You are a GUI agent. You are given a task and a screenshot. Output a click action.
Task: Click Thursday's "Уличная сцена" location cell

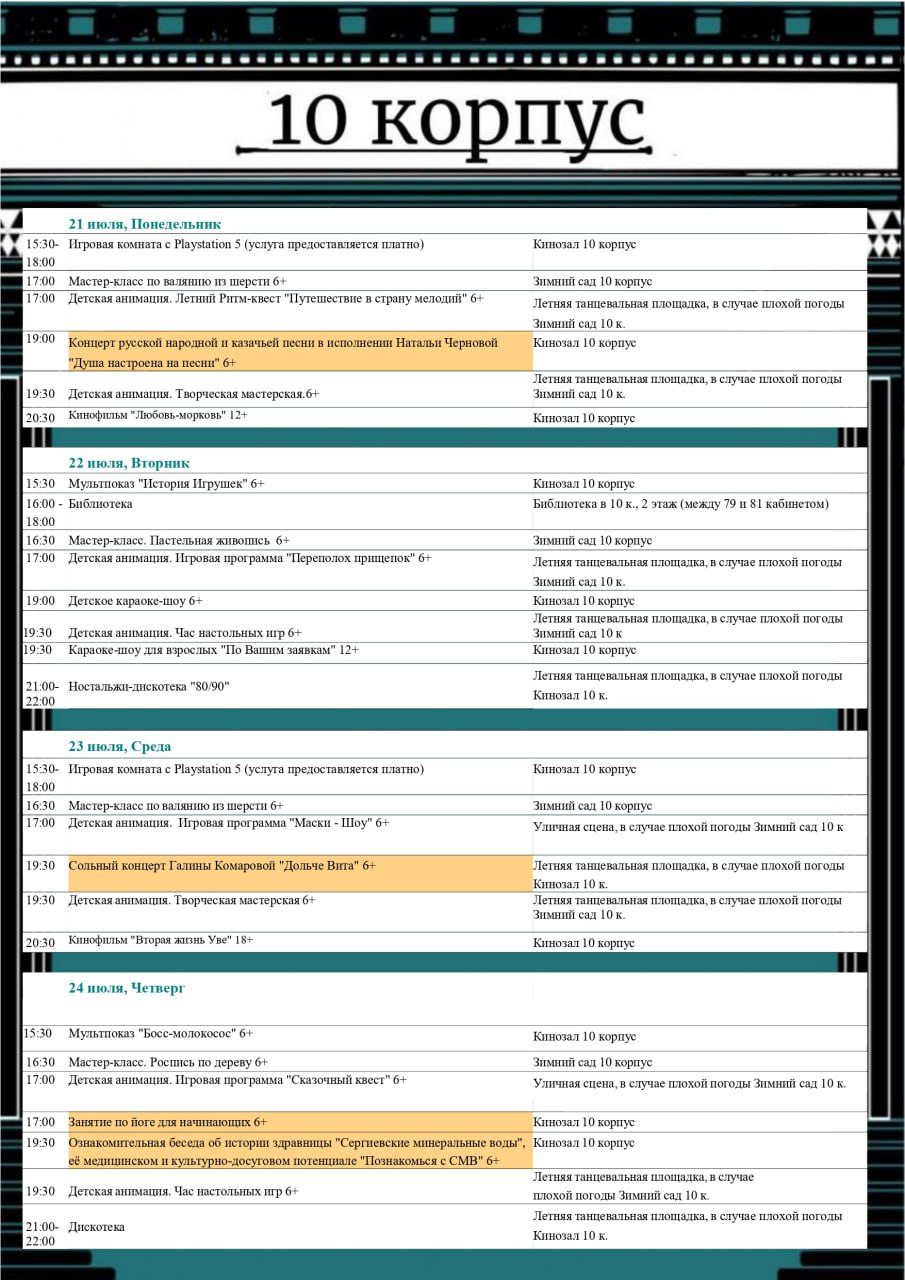pos(690,1083)
